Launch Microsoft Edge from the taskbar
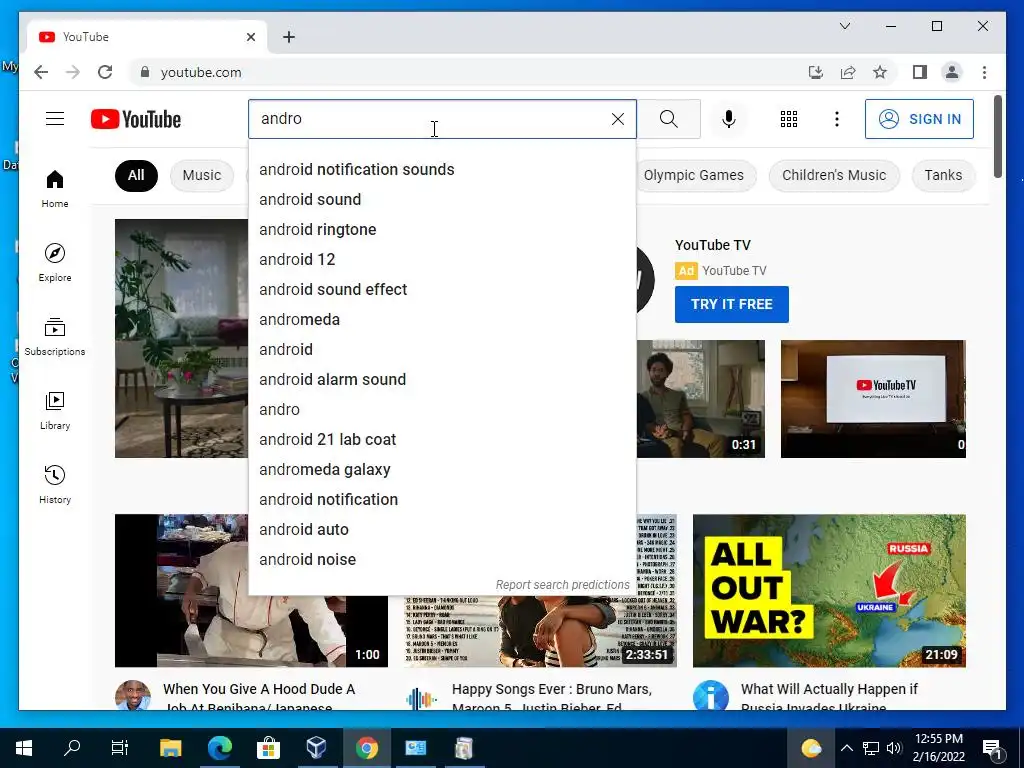This screenshot has height=768, width=1024. [219, 748]
